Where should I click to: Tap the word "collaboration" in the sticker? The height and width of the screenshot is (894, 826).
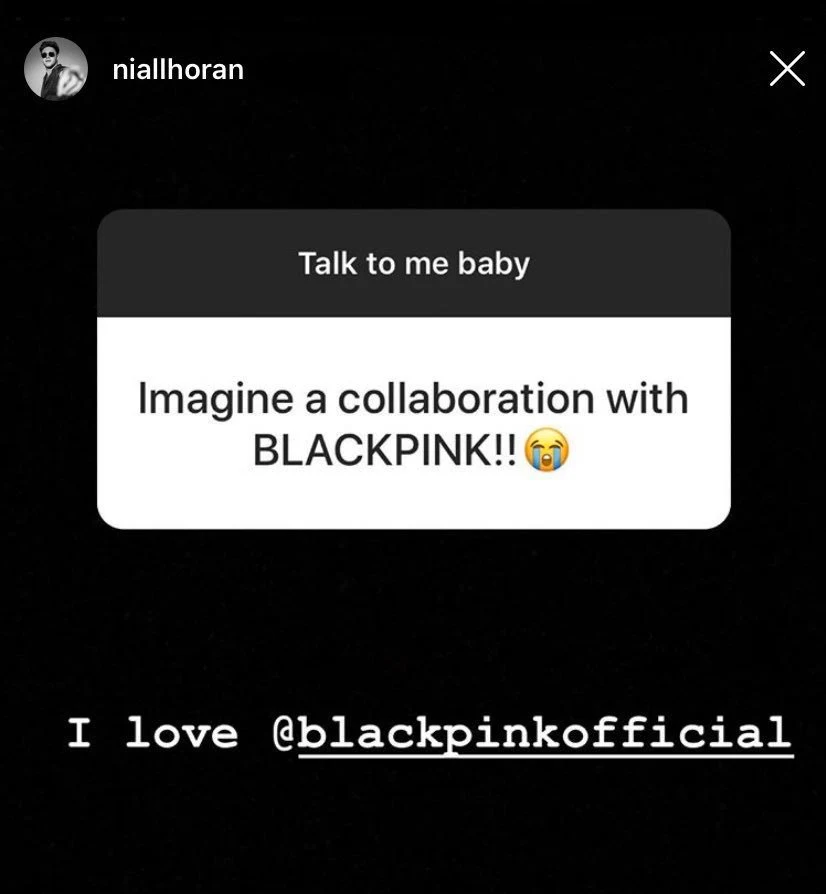466,398
